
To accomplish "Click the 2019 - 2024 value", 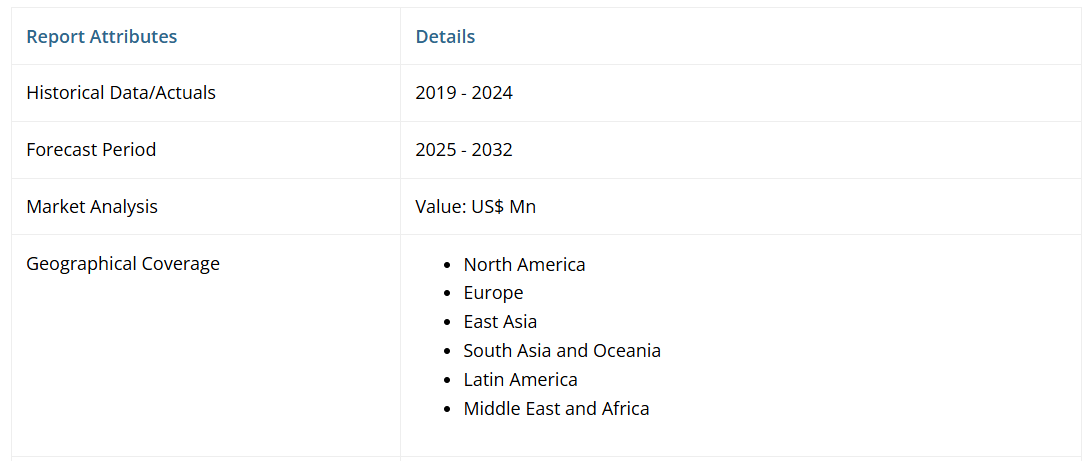I will [464, 93].
